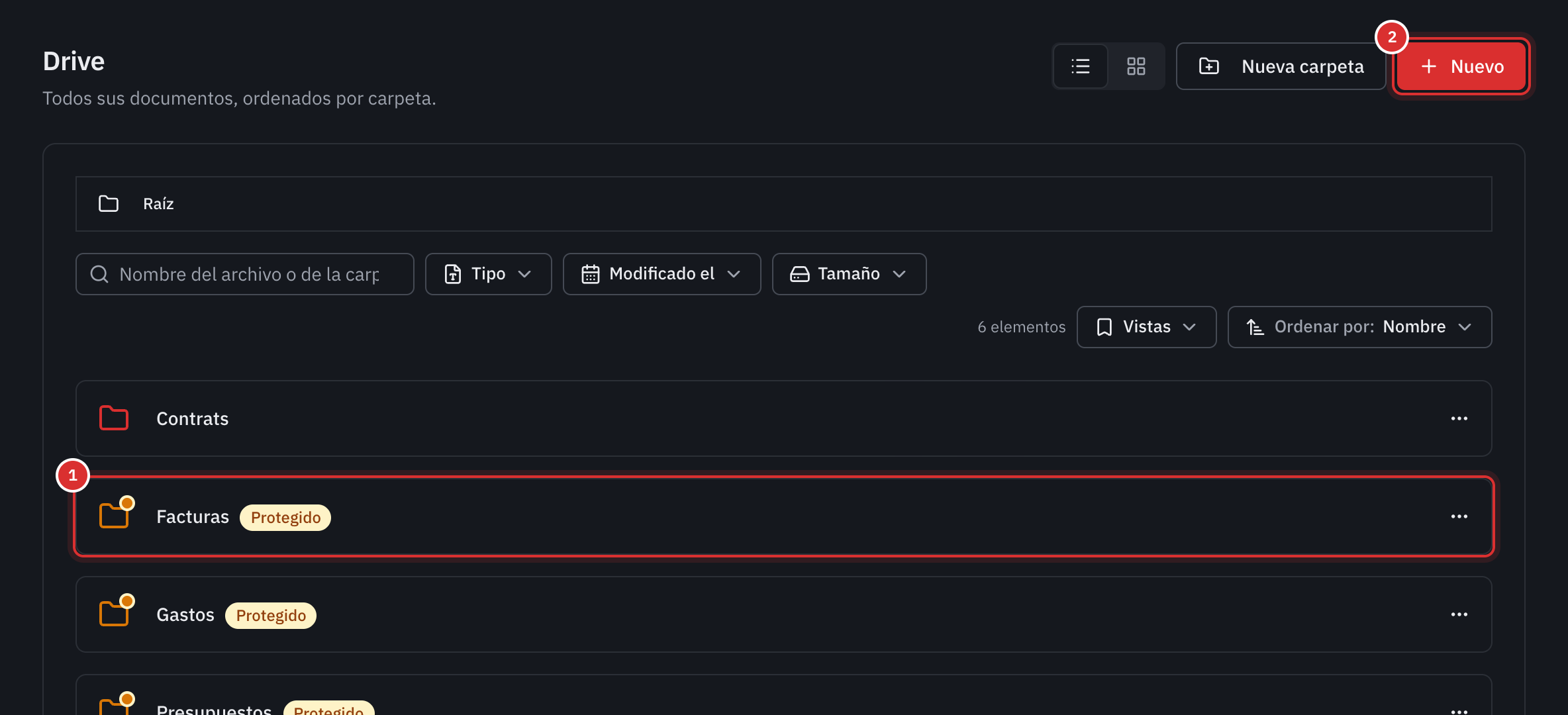Open more options for Gastos
1568x715 pixels.
(1459, 614)
